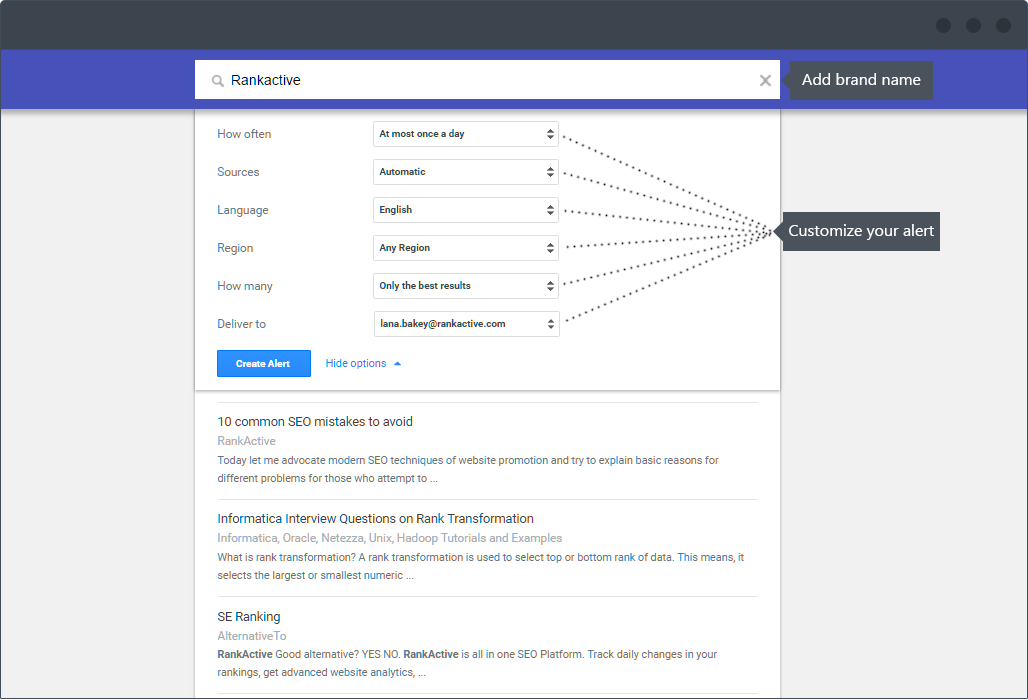Click the Sources label
This screenshot has height=700, width=1028.
click(x=238, y=172)
